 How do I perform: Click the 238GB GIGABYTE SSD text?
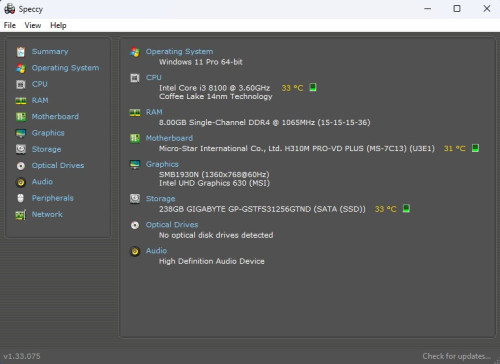[x=262, y=209]
